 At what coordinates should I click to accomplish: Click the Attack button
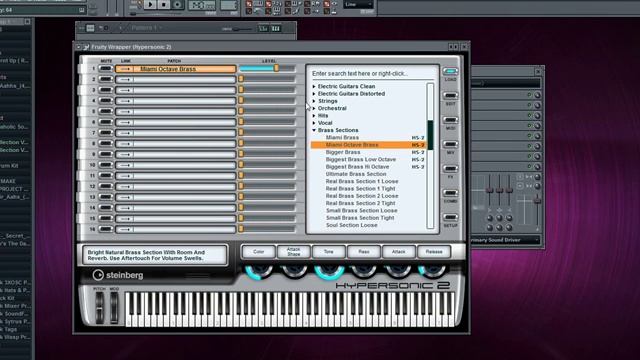coord(399,252)
